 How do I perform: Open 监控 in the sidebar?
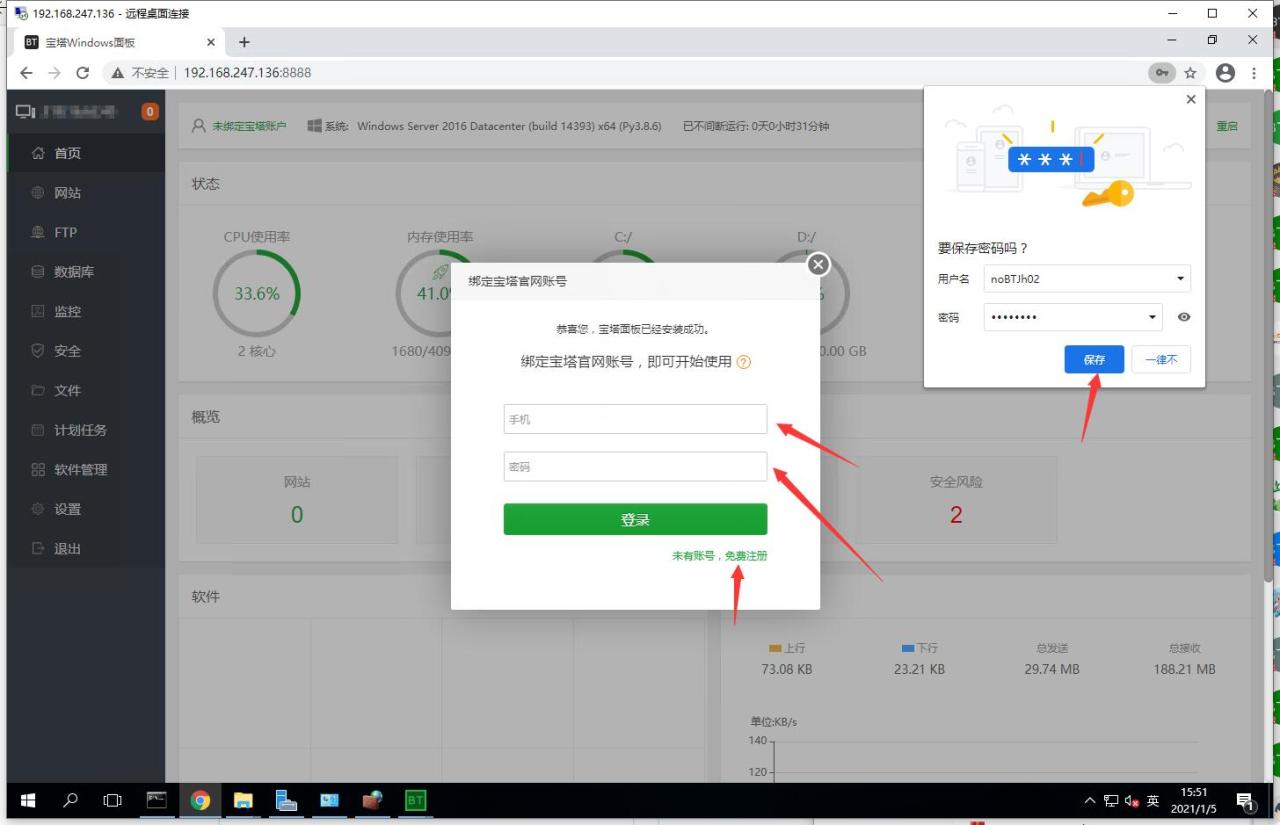point(85,311)
